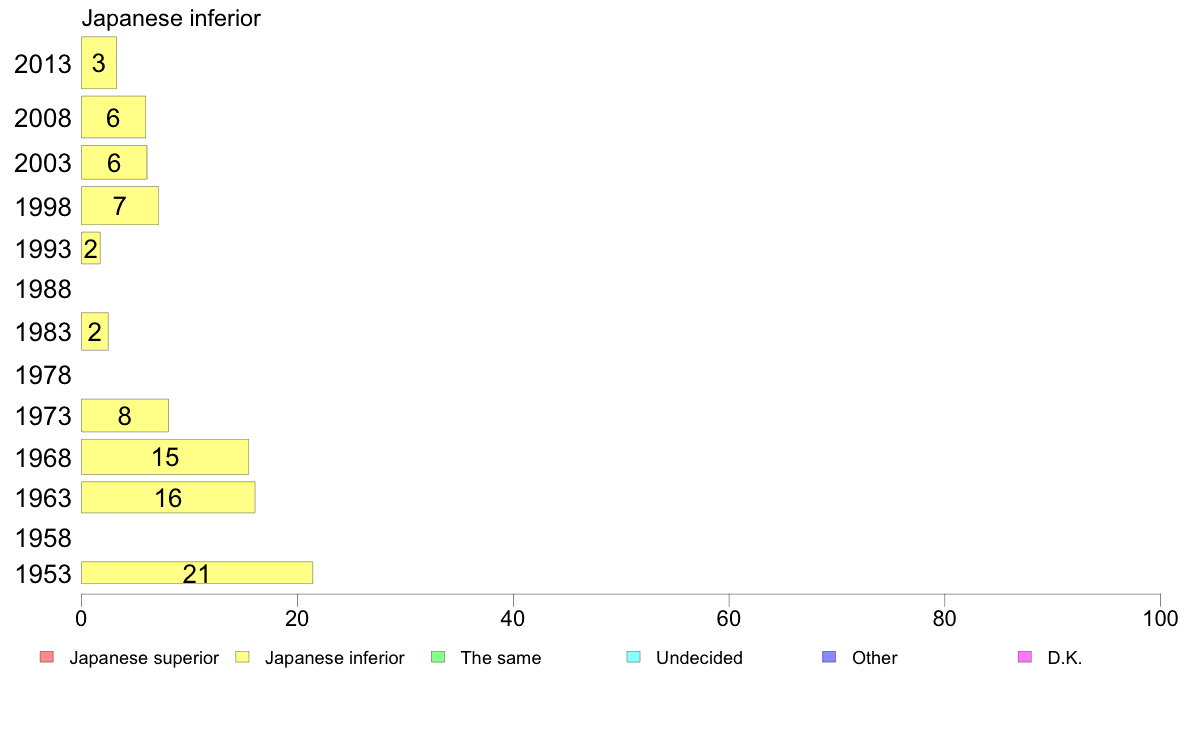Select the 1993 bar showing 2

pos(91,249)
